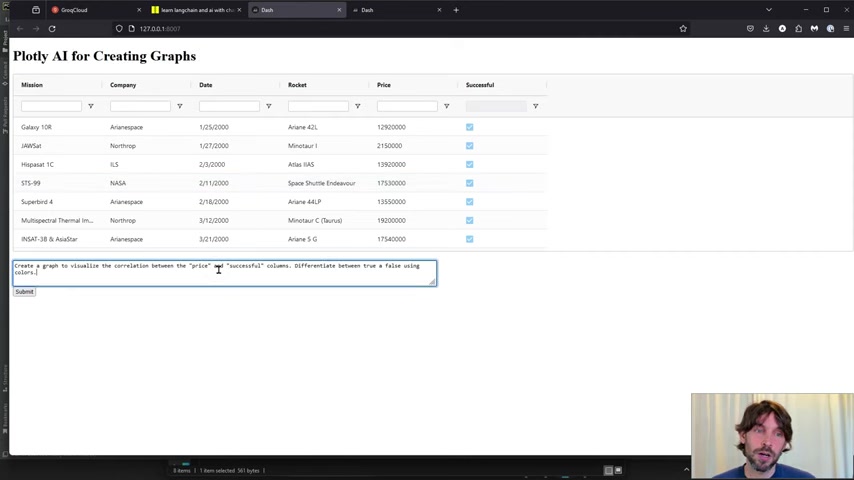Reload the page with the refresh icon
This screenshot has width=854, height=480.
[52, 29]
